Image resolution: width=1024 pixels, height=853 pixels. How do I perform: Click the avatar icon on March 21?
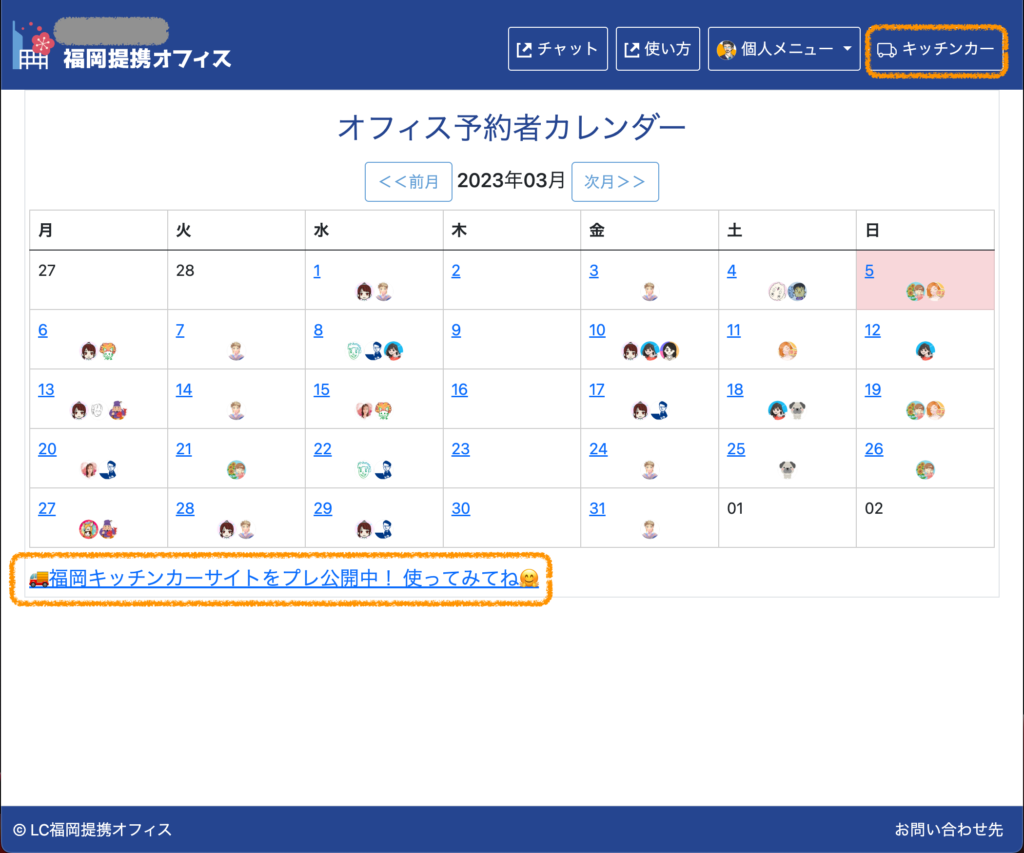click(x=236, y=469)
